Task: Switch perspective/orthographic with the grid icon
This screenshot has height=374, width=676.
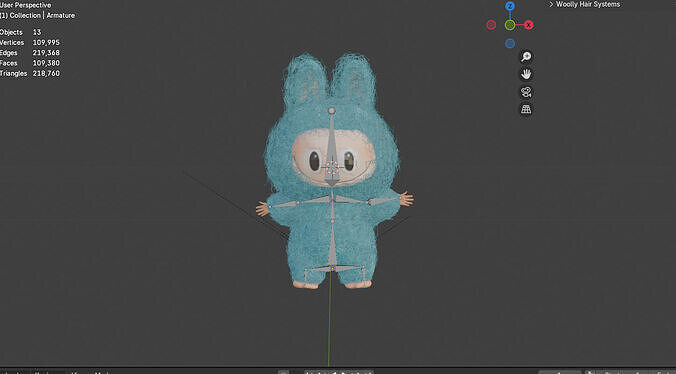Action: (x=526, y=109)
